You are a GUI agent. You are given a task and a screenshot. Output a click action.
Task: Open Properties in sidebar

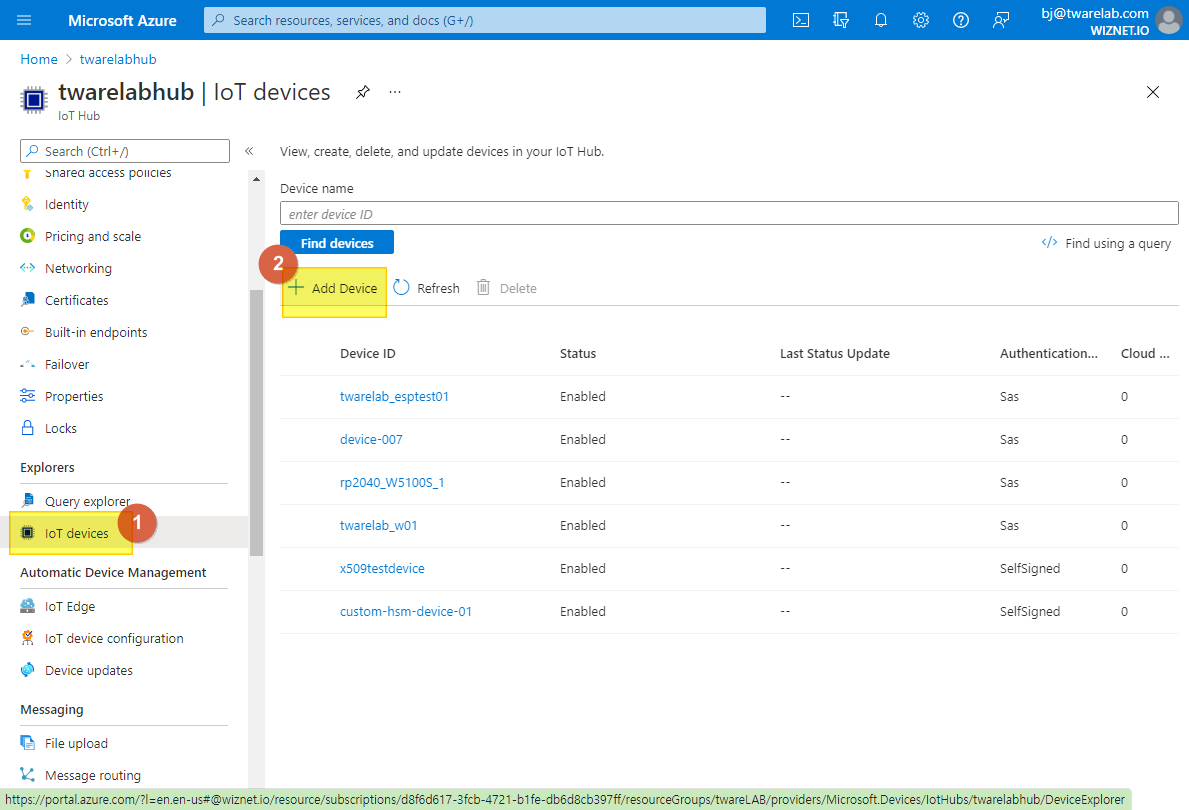(74, 396)
